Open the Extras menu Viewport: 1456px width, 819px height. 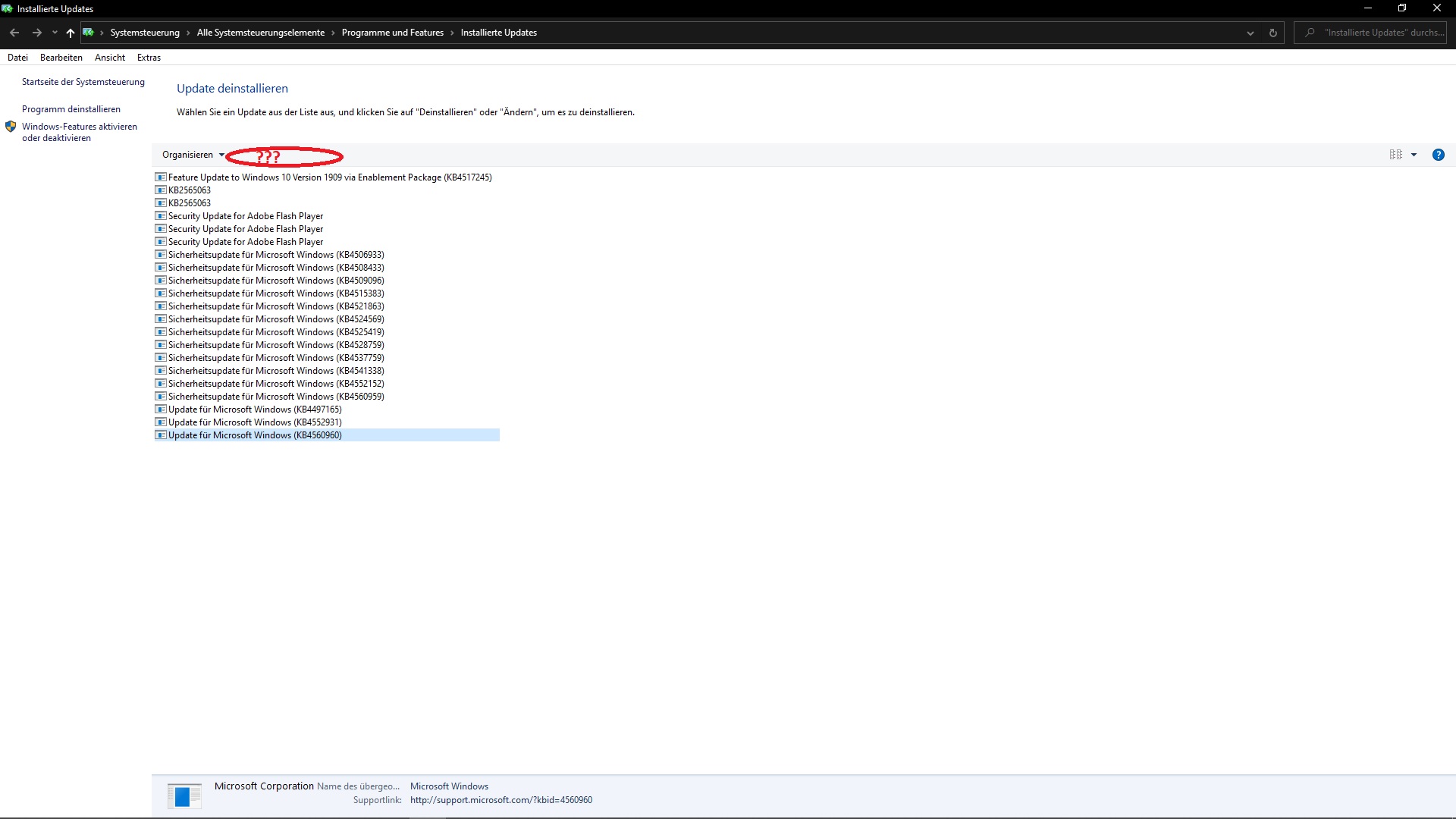[x=149, y=58]
